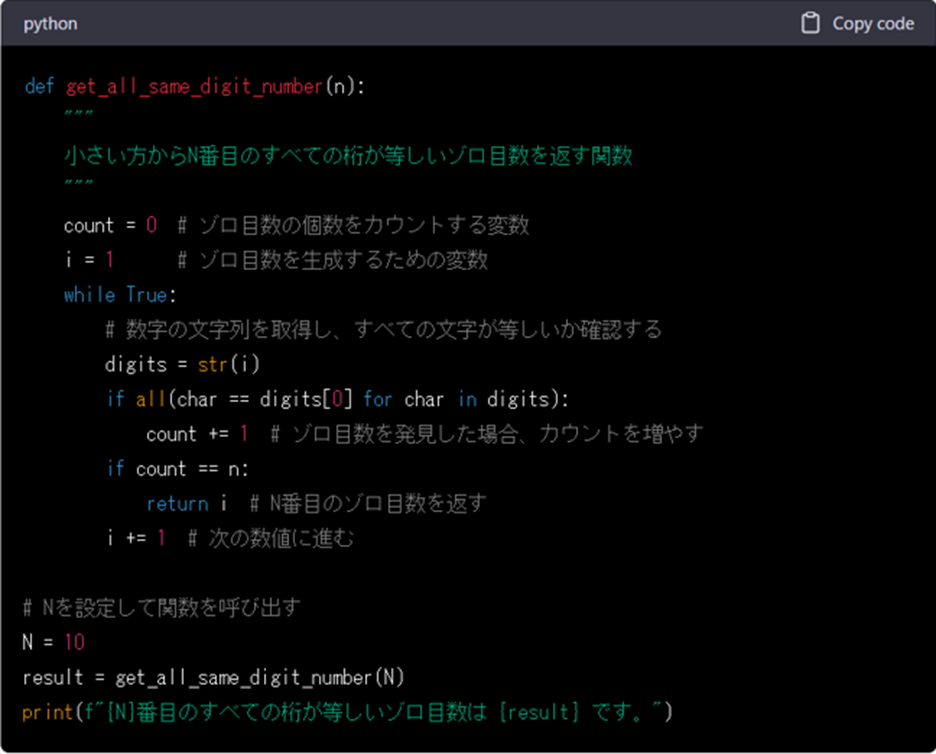Select the python language label in the header

coord(49,24)
